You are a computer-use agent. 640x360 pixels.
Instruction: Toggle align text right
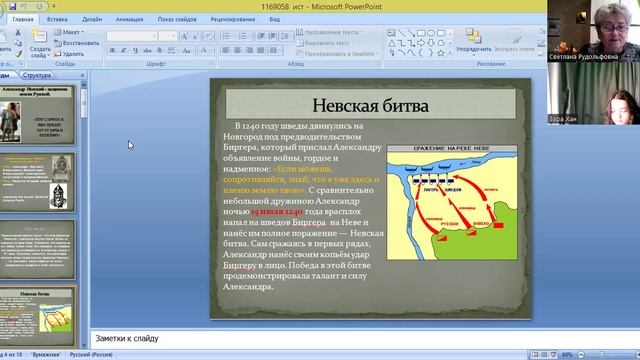coord(249,50)
